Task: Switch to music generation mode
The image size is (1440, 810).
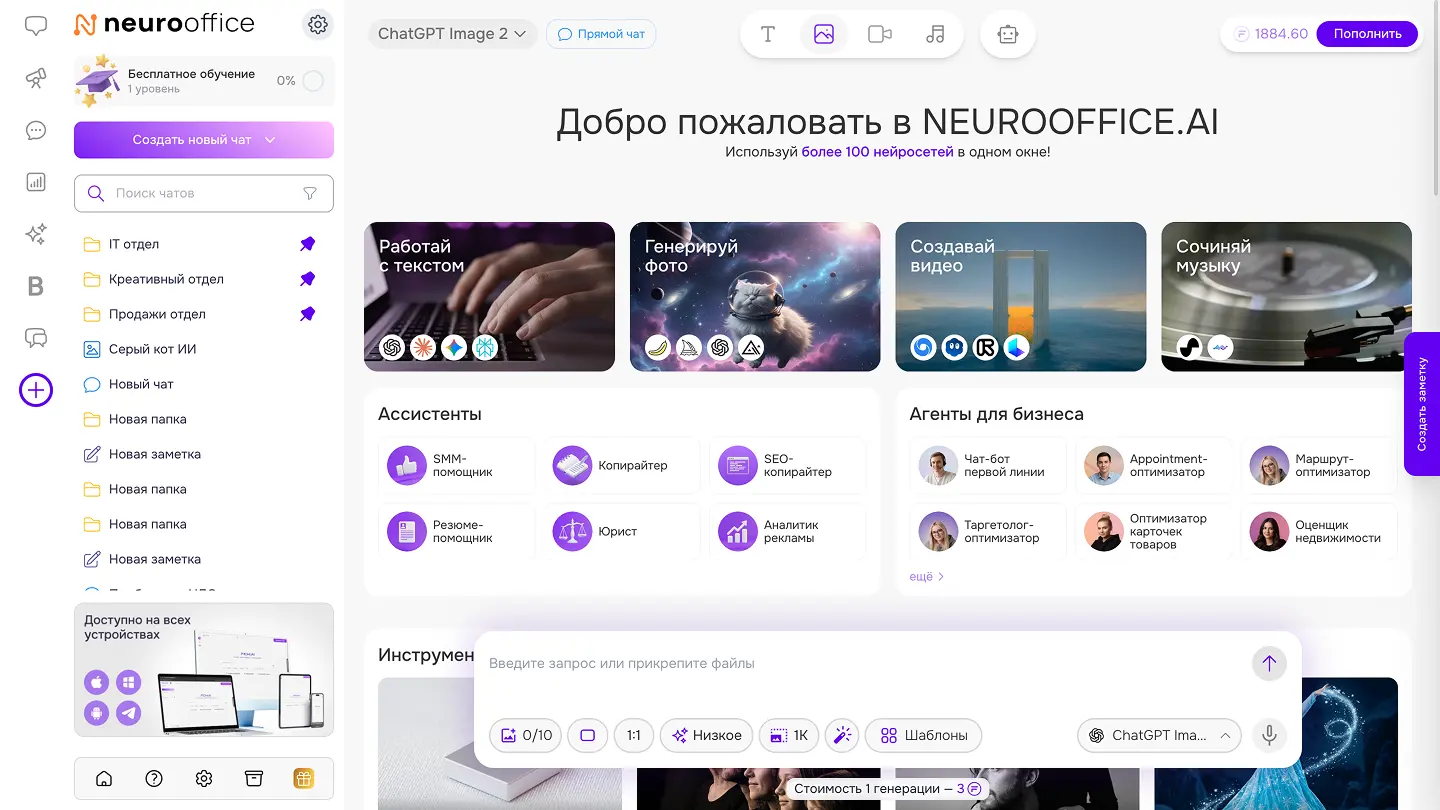Action: tap(935, 34)
